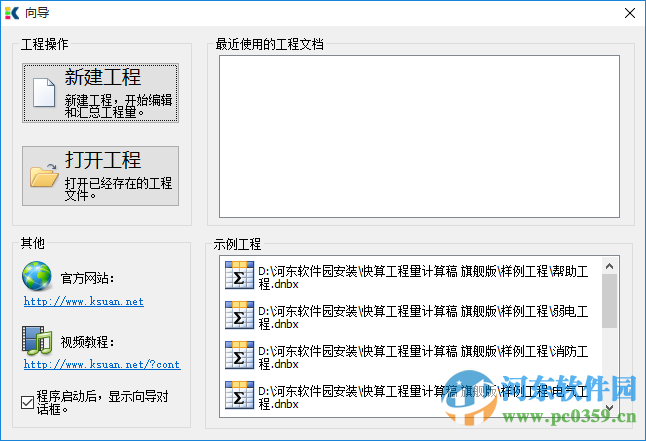This screenshot has height=441, width=646.
Task: Click the 打开工程 button
Action: click(101, 176)
